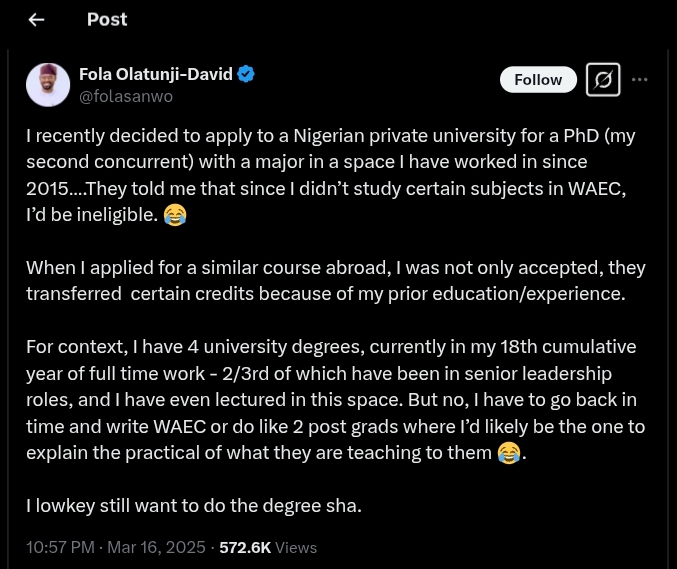Click the 10:57 PM Mar 16, 2025 timestamp
This screenshot has height=569, width=677.
pyautogui.click(x=116, y=547)
